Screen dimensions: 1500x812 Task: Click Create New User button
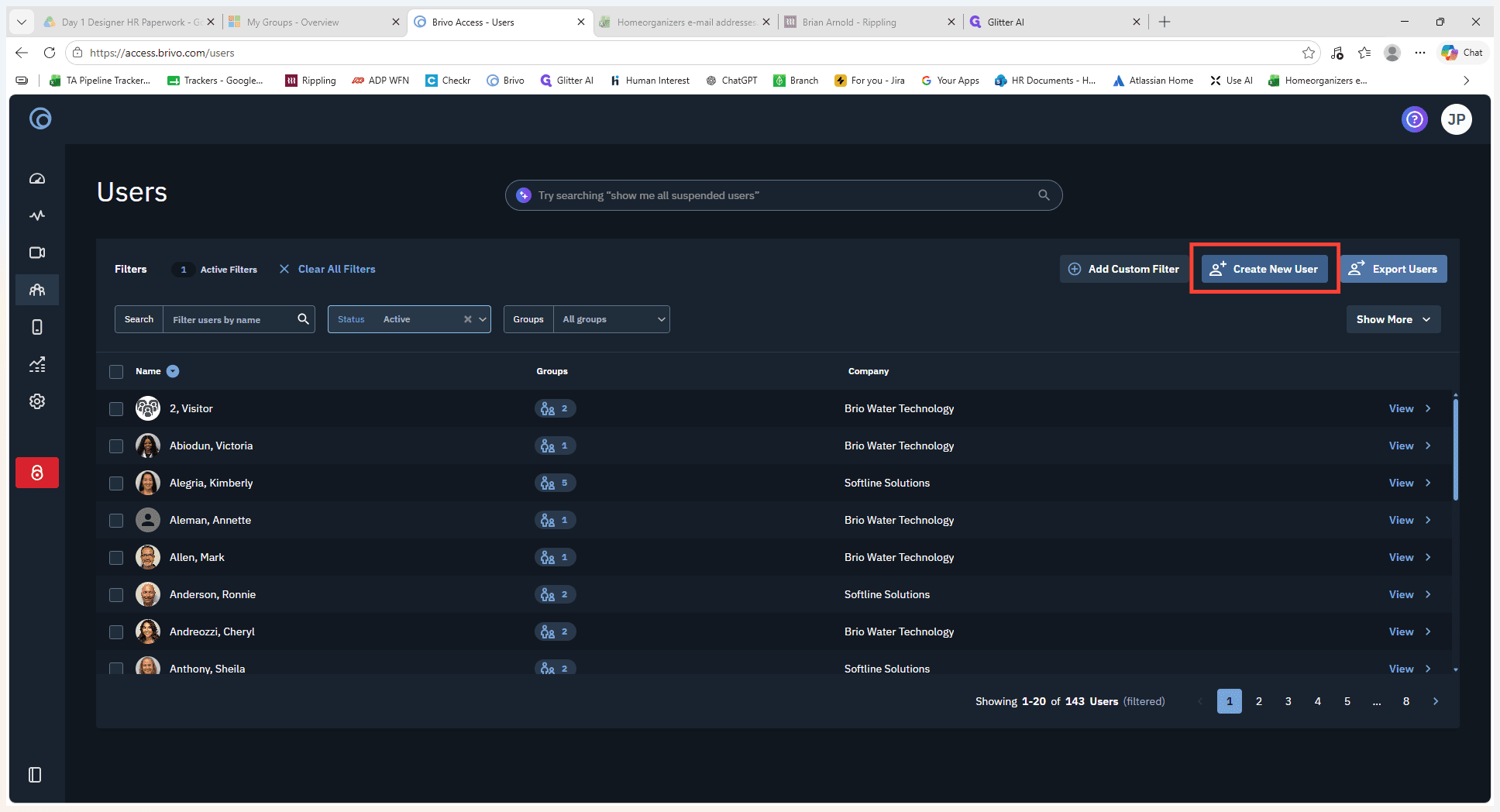[1264, 269]
